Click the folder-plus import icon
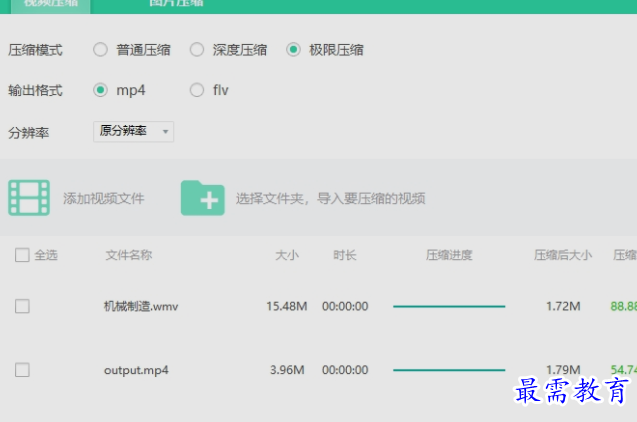Viewport: 637px width, 422px height. pos(203,198)
